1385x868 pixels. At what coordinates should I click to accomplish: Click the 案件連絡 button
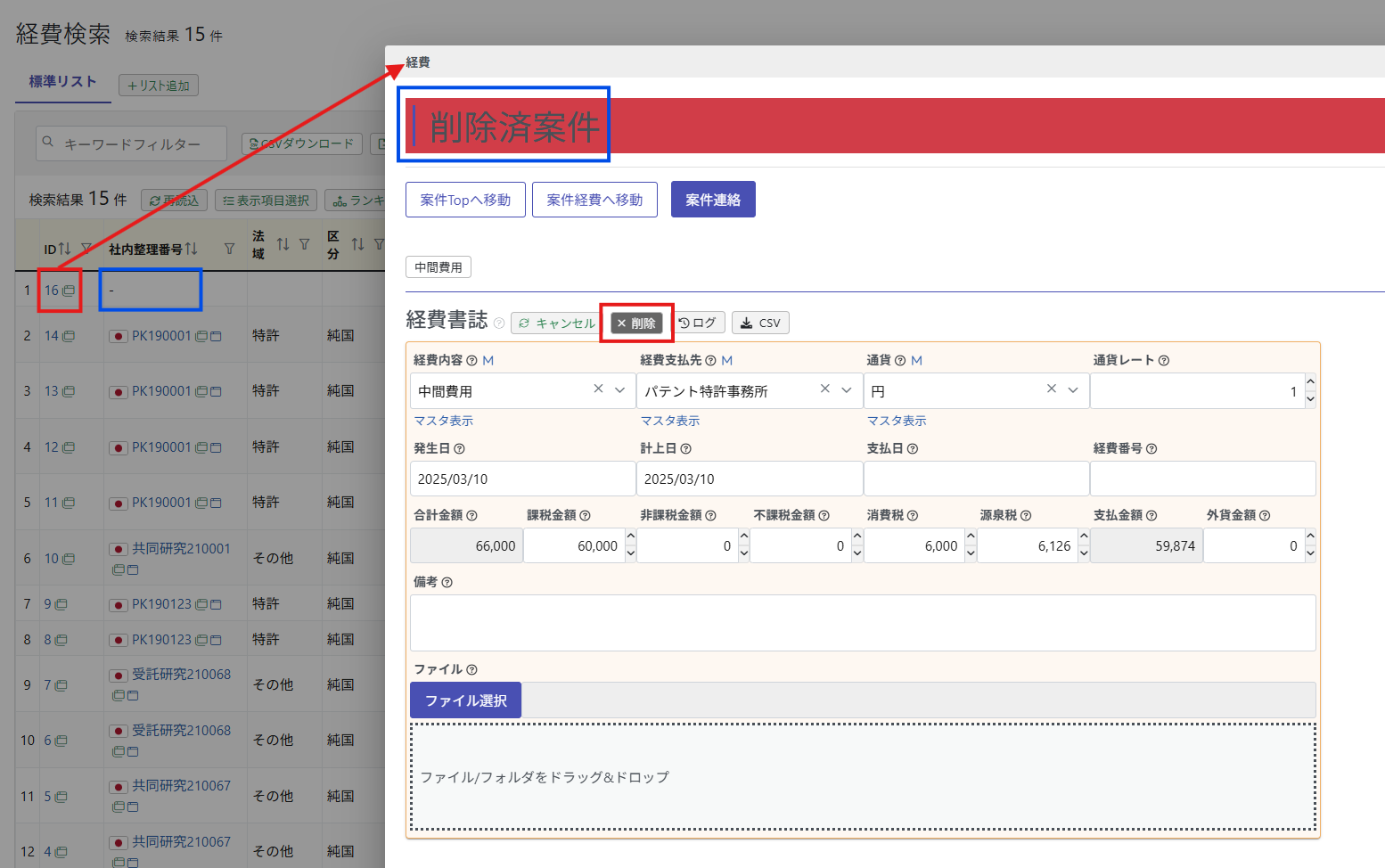(x=713, y=200)
